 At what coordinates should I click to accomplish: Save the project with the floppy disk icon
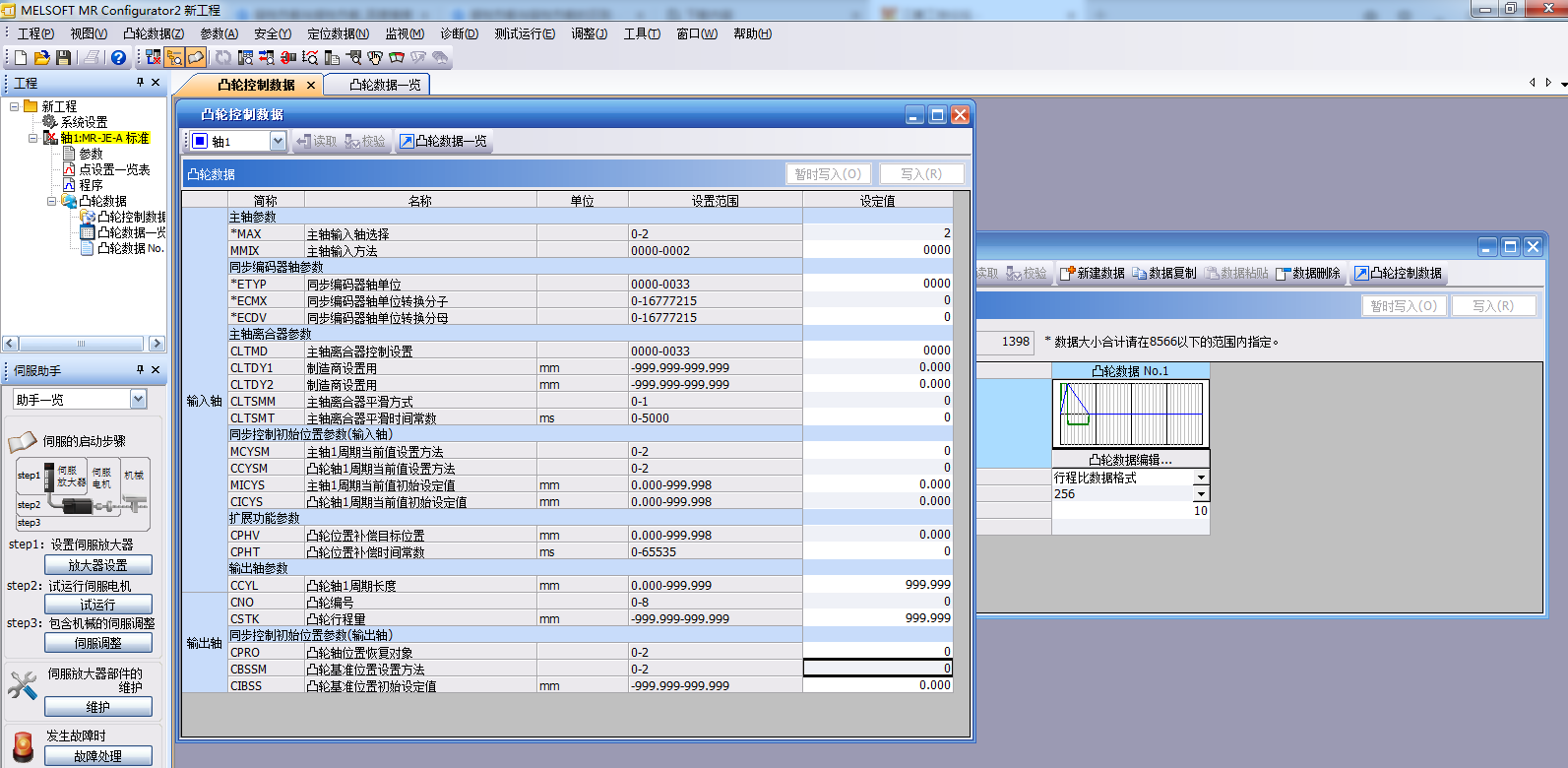(x=63, y=58)
